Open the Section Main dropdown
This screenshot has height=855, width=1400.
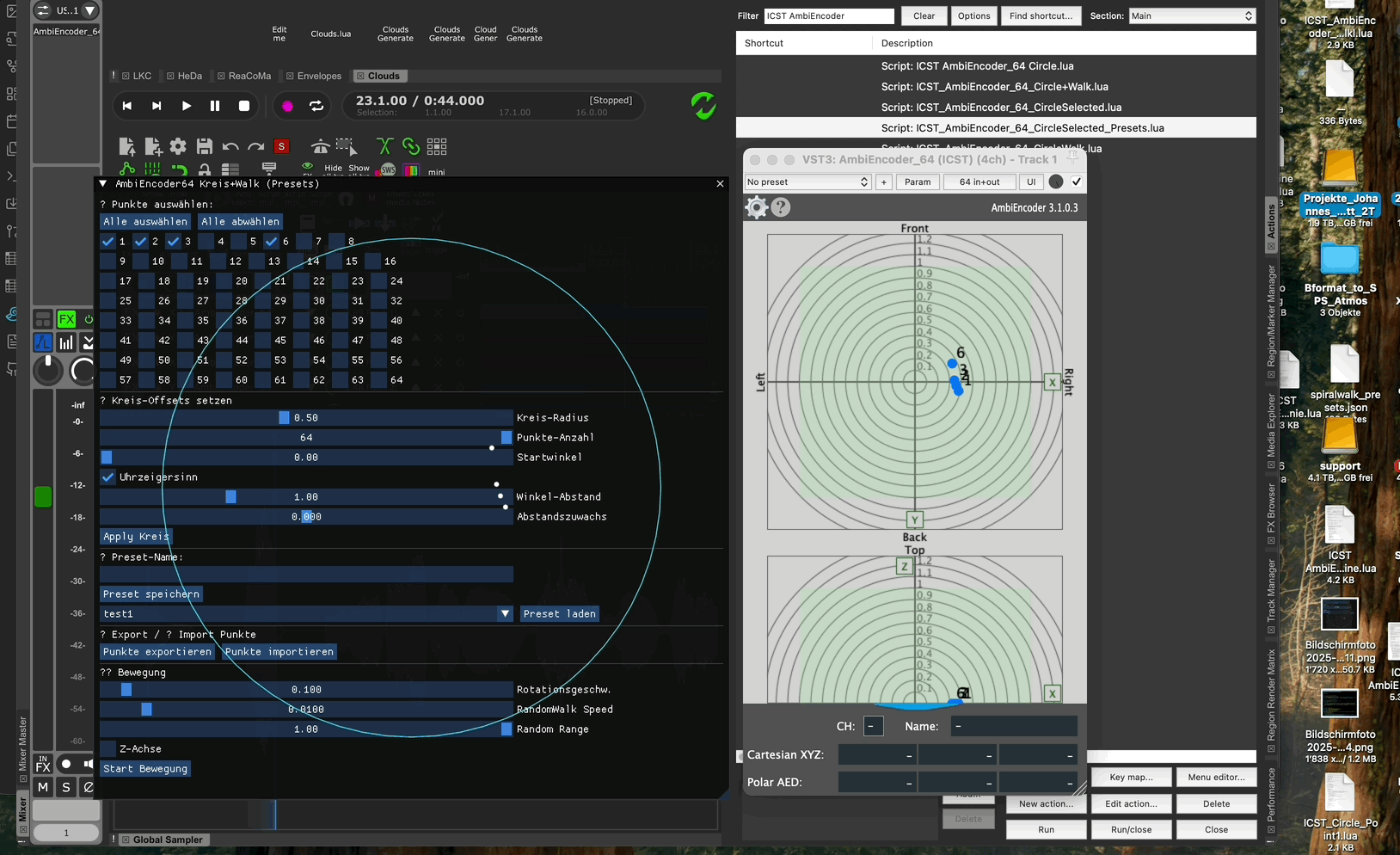[x=1192, y=15]
